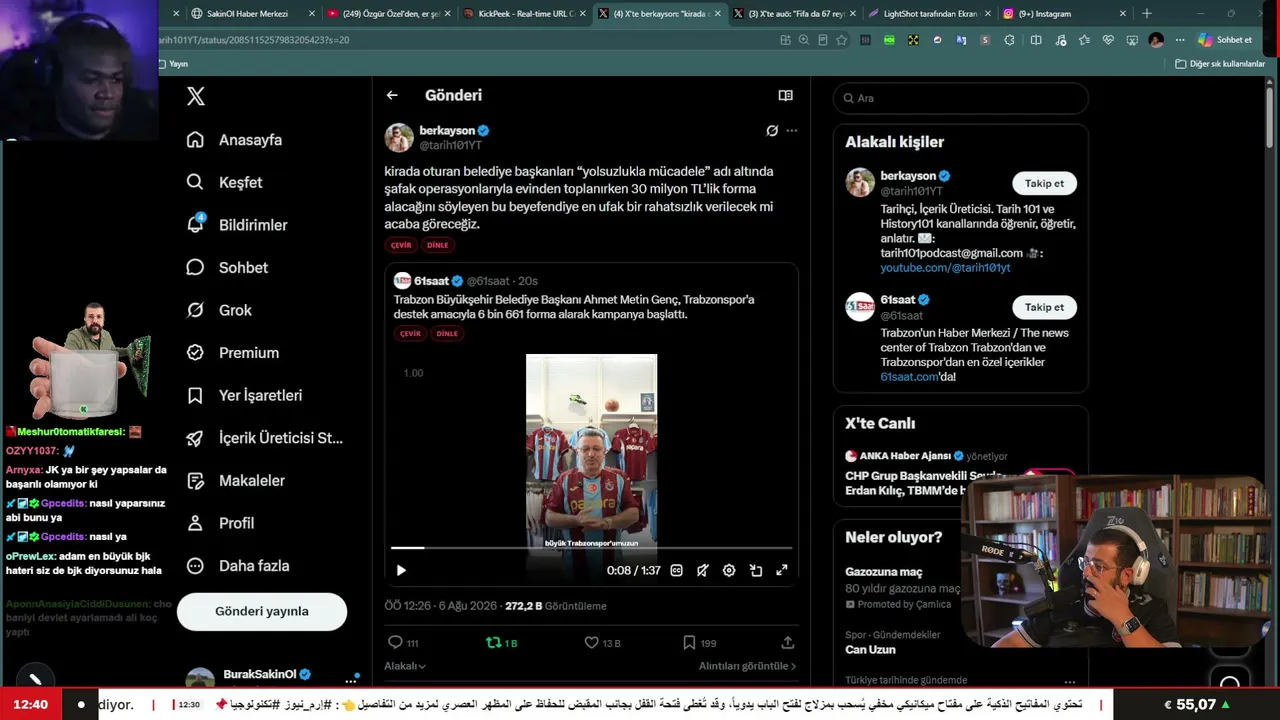This screenshot has width=1280, height=720.
Task: Click DİNLE under berkayson's post text
Action: tap(438, 245)
